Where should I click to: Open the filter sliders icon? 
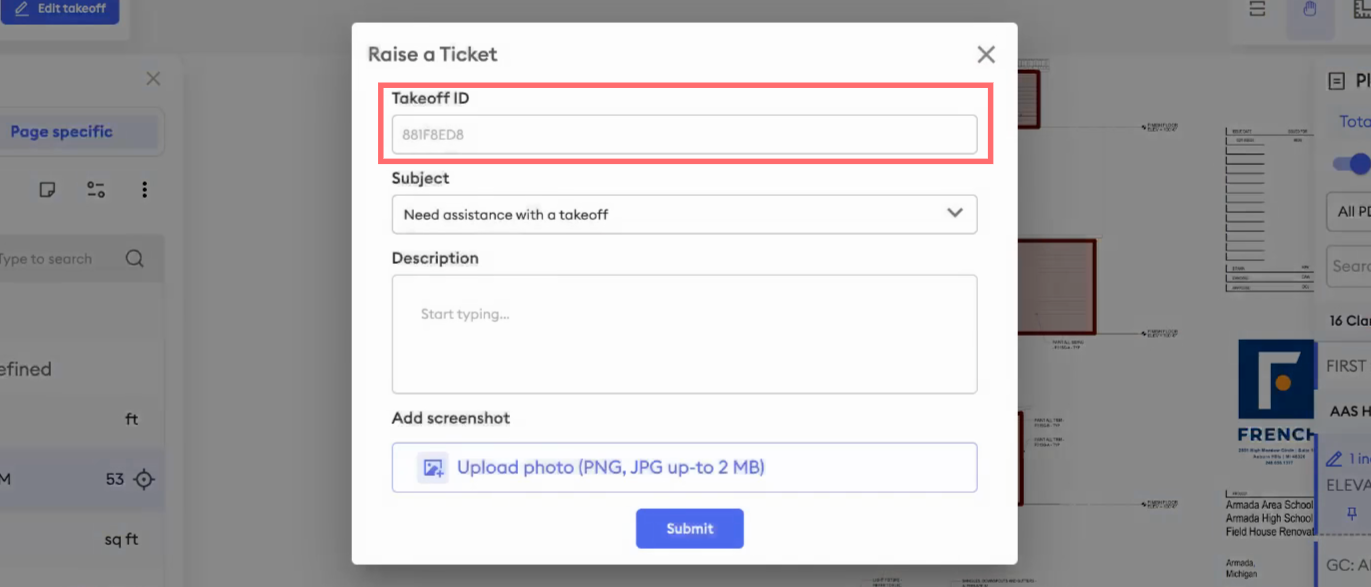coord(96,189)
